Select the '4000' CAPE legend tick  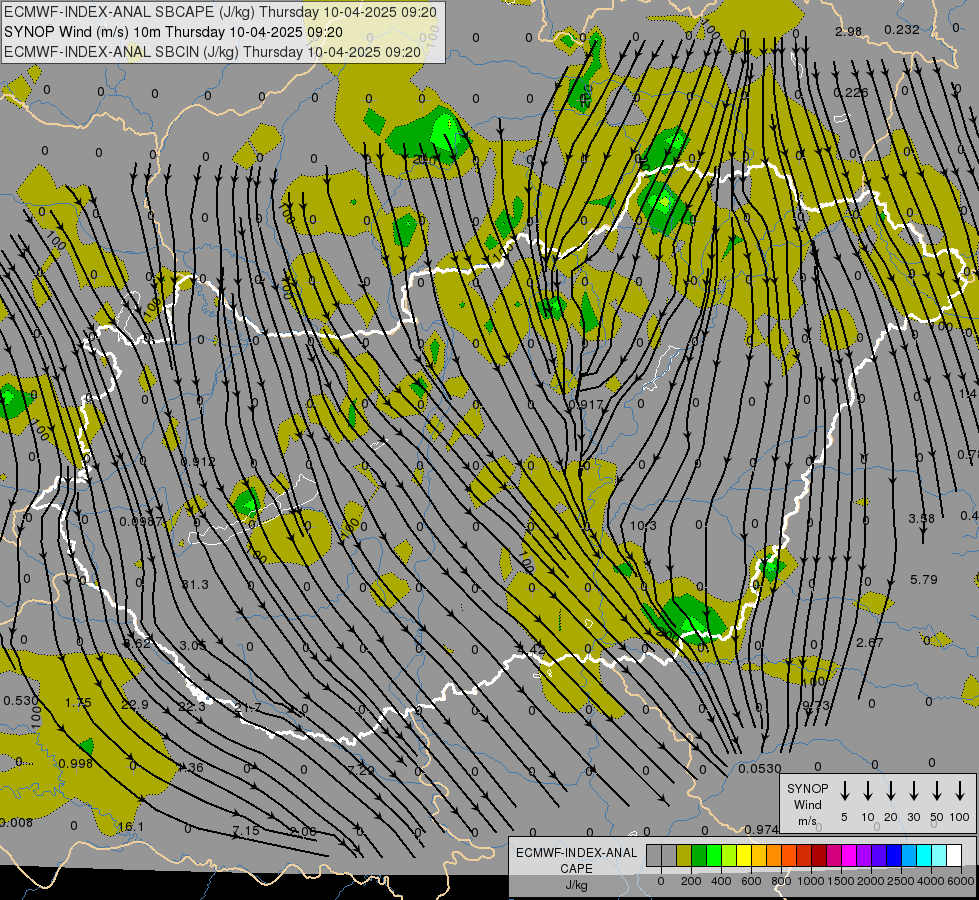point(931,881)
